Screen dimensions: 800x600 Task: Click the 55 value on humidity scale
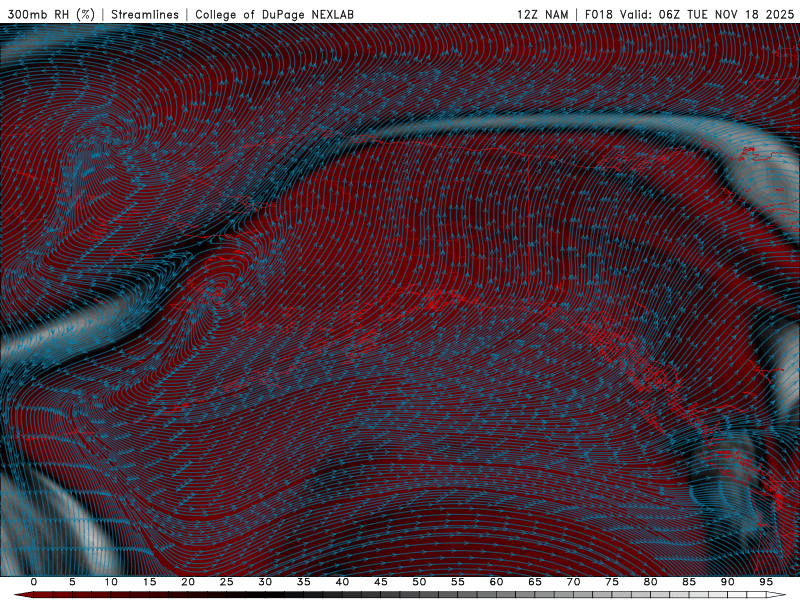(x=458, y=582)
